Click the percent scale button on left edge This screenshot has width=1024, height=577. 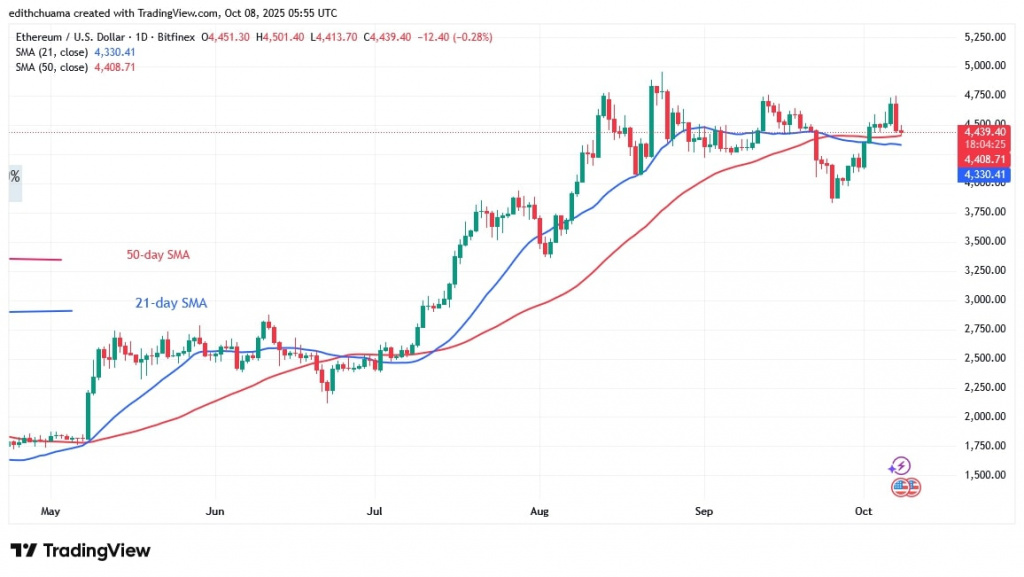click(x=15, y=176)
